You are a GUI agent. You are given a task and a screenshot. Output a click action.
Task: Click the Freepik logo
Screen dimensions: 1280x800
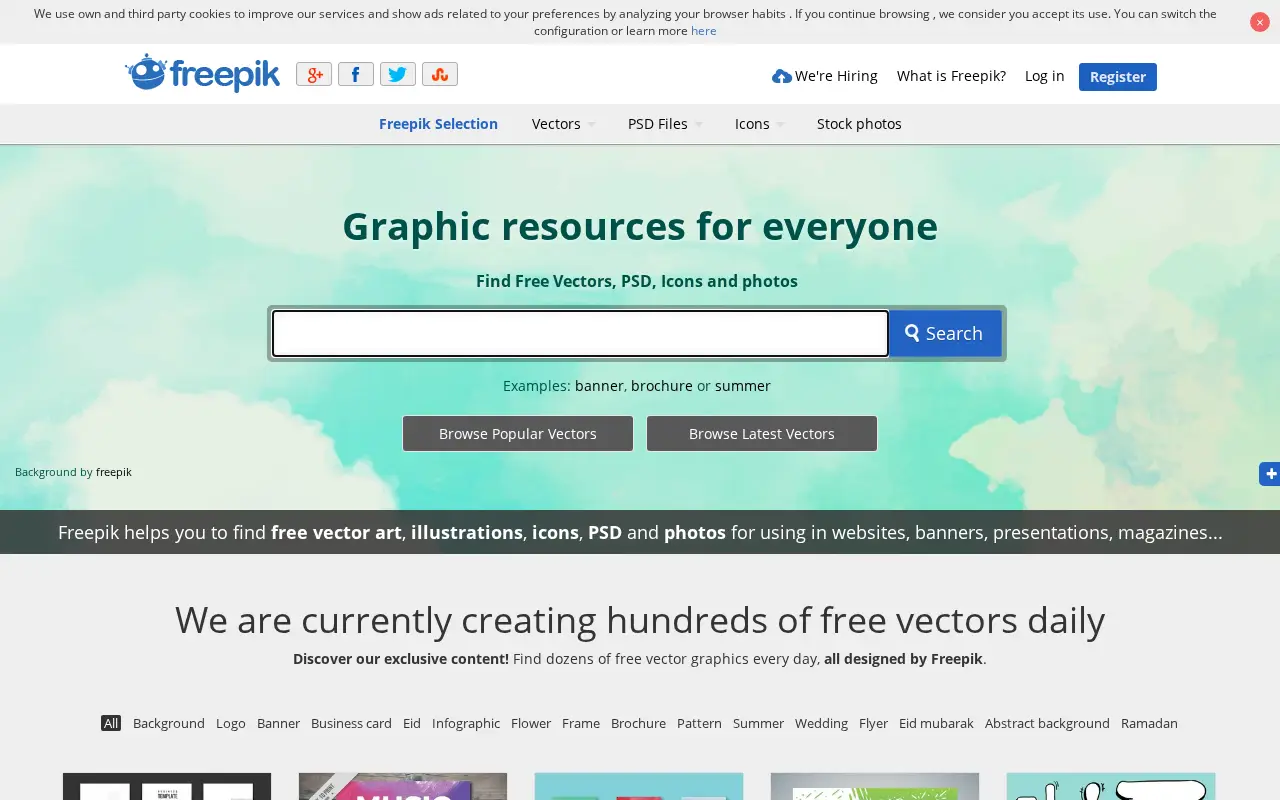(203, 73)
